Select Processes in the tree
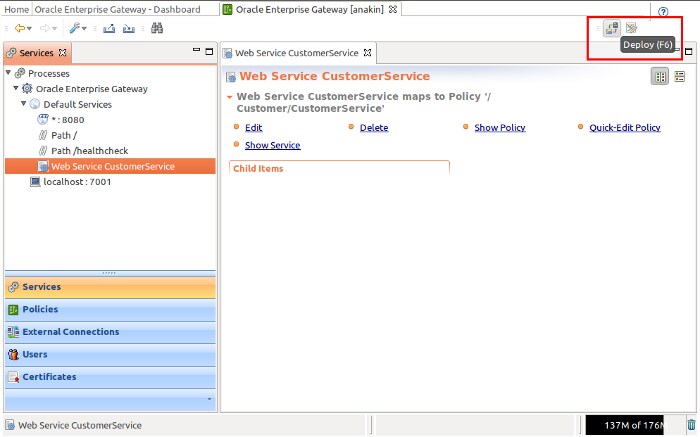Screen dimensions: 700x437 (x=49, y=73)
